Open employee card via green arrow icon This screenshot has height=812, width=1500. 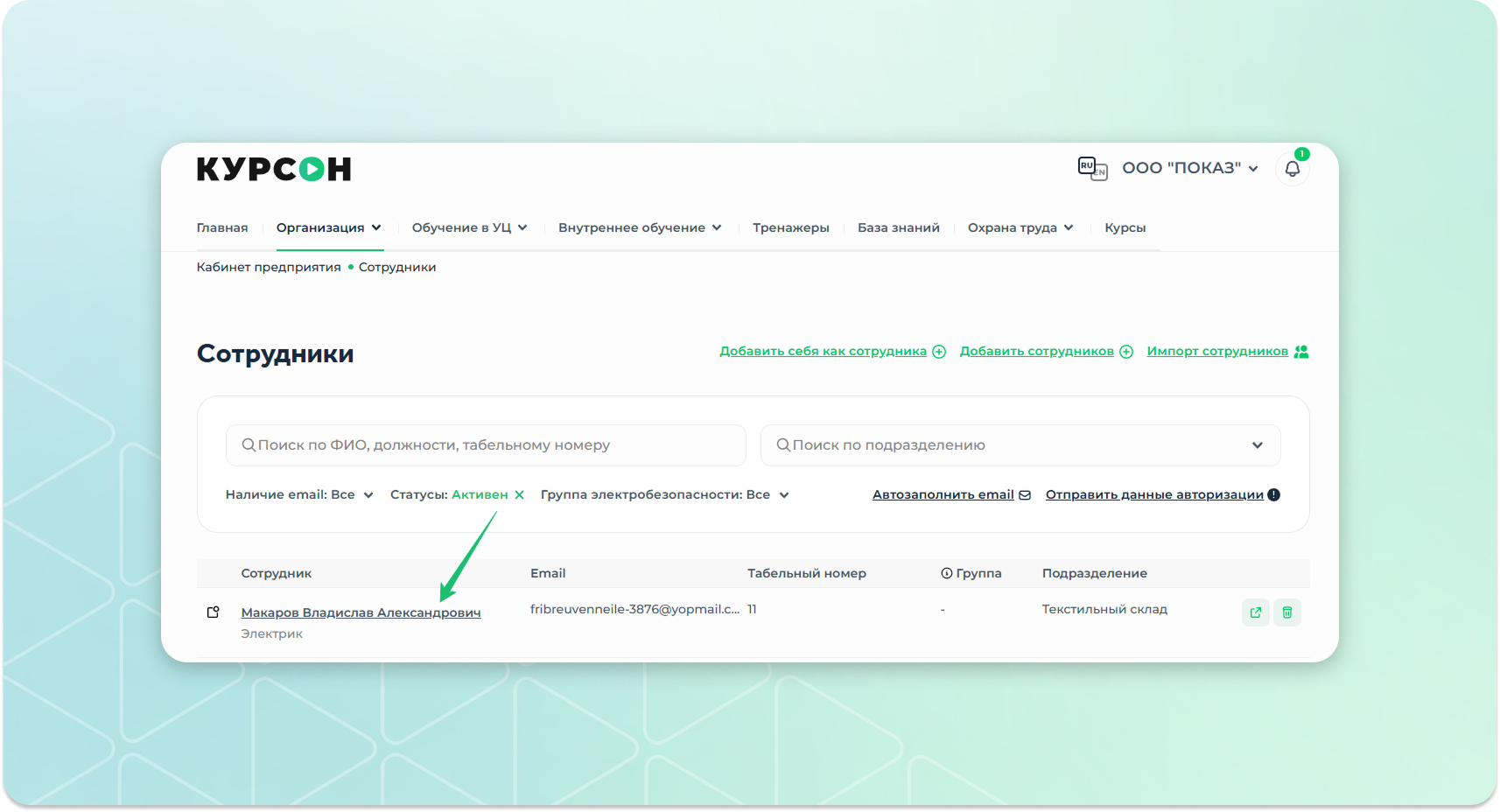pos(1255,612)
